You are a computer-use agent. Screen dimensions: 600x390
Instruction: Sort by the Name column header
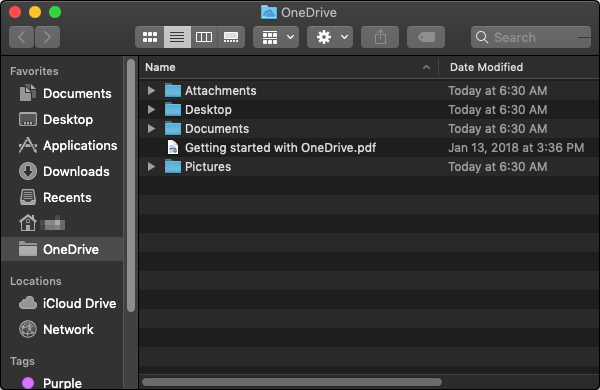pos(289,67)
